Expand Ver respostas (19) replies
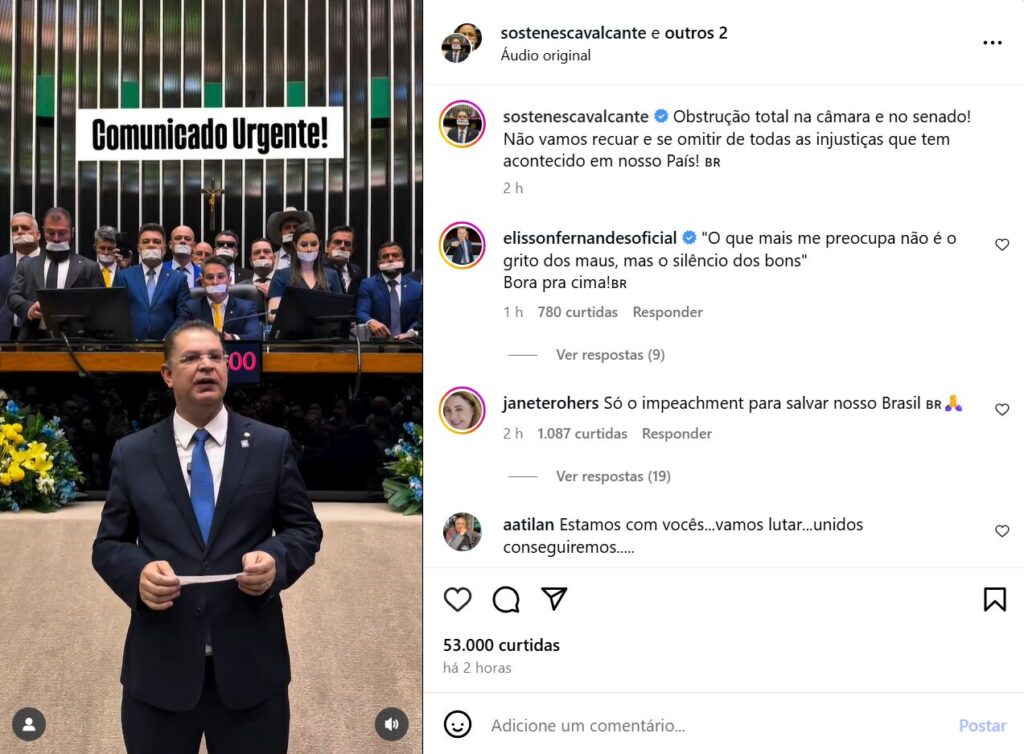Viewport: 1024px width, 754px height. (613, 476)
